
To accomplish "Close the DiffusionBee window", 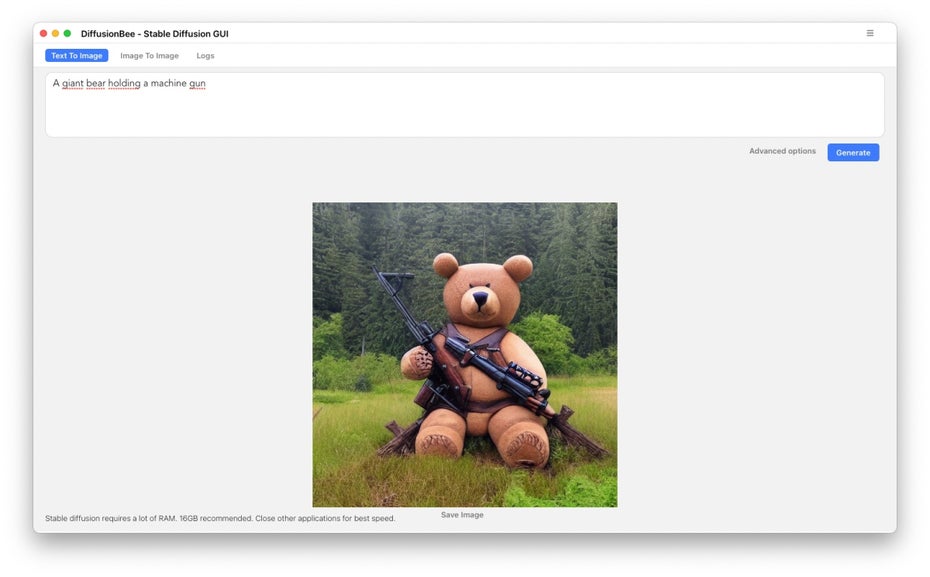I will pyautogui.click(x=43, y=34).
